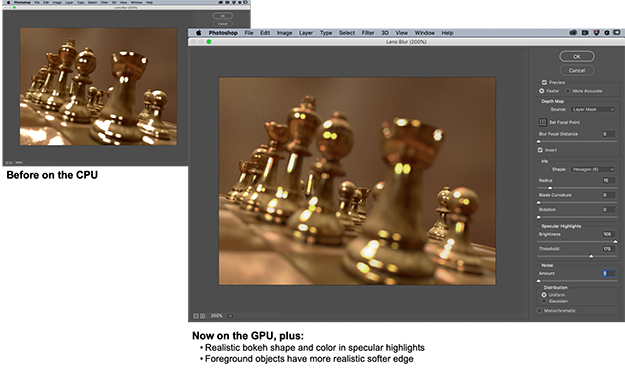The width and height of the screenshot is (625, 369).
Task: Click the Blade Curvature slider handle
Action: (539, 202)
